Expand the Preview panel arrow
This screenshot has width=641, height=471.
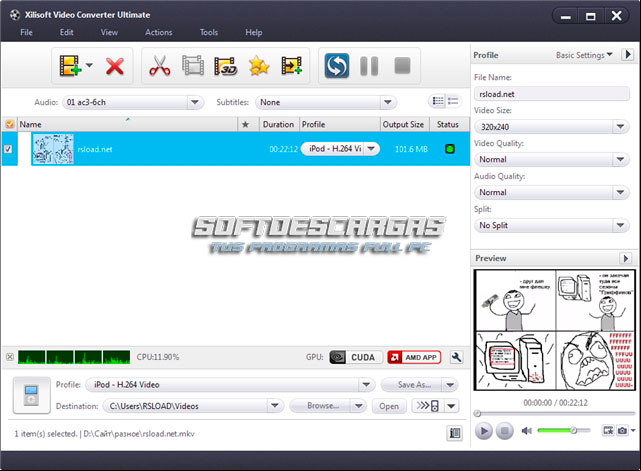point(625,258)
